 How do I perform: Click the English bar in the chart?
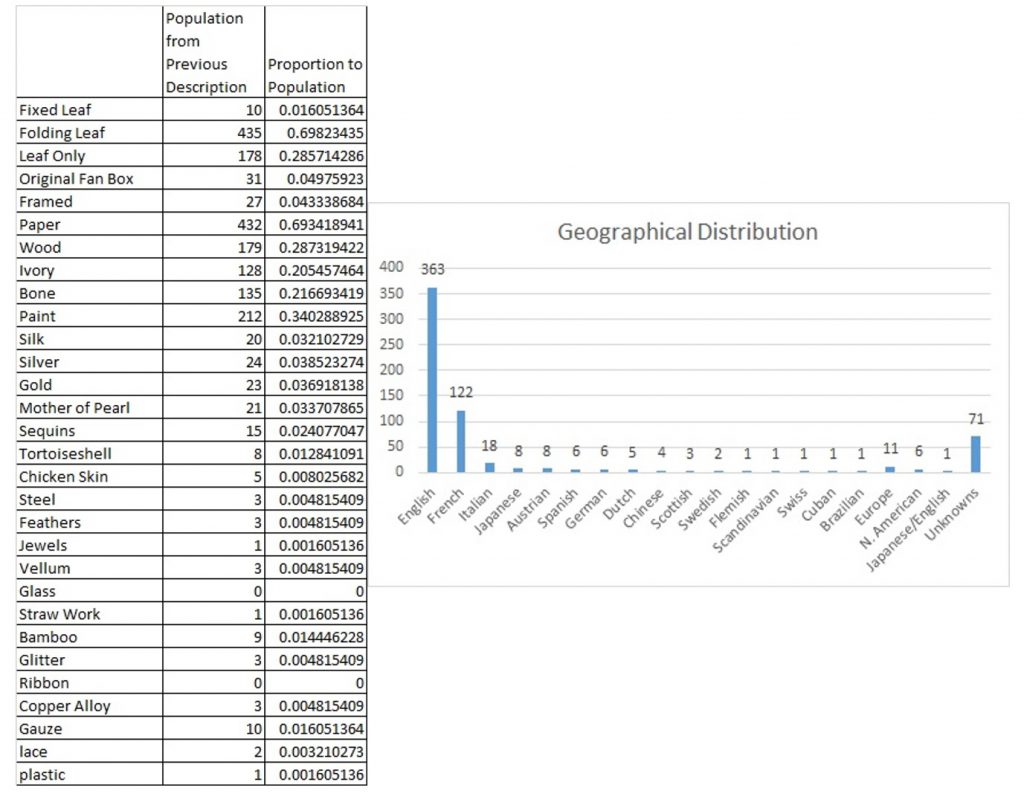pyautogui.click(x=432, y=380)
